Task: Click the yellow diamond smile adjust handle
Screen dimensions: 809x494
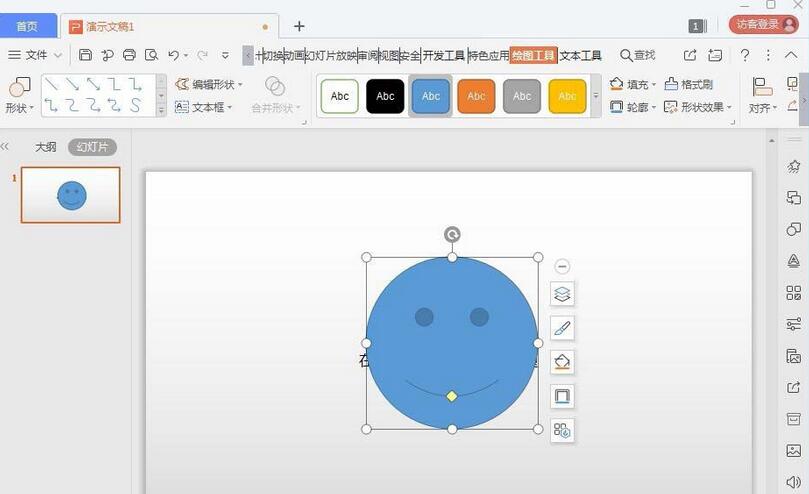Action: [452, 396]
